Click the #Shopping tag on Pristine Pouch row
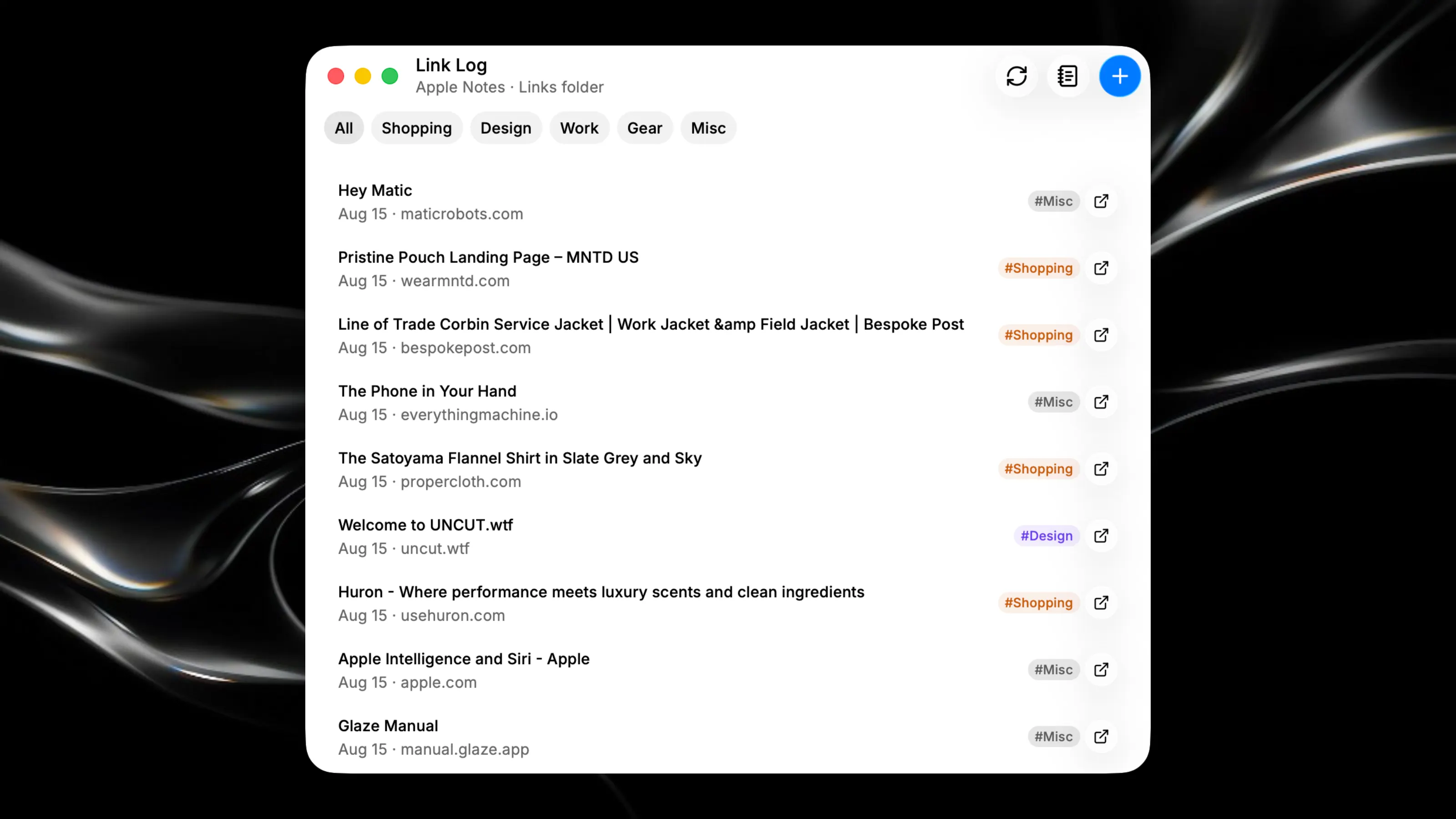Screen dimensions: 1456x819 (x=1038, y=268)
